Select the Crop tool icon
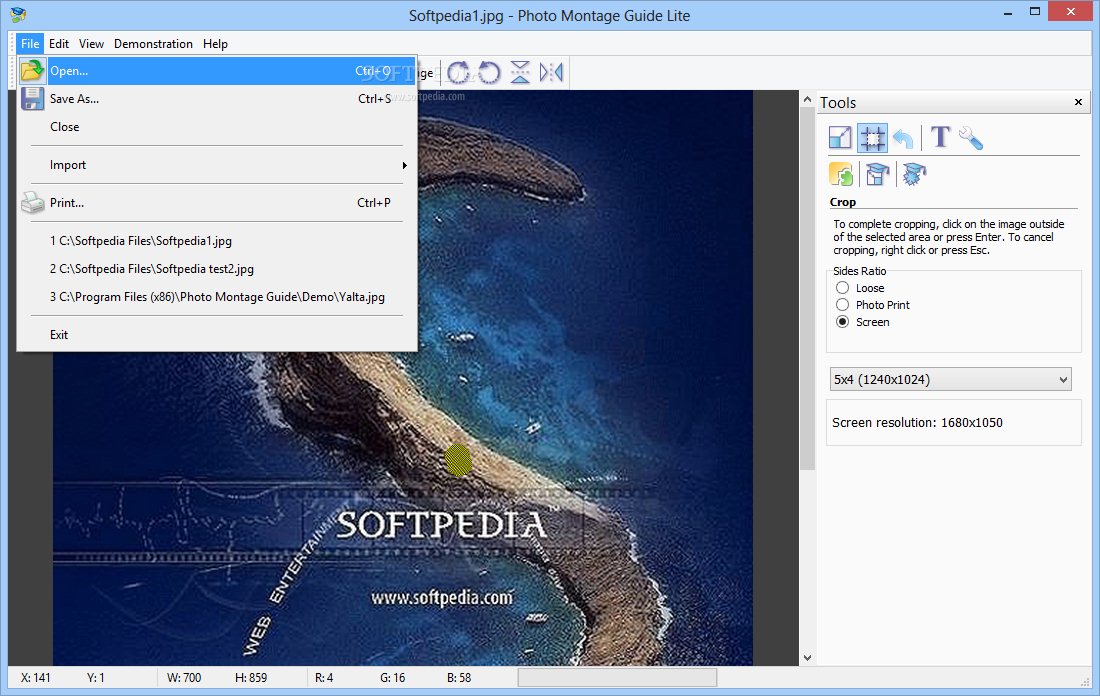This screenshot has width=1100, height=696. [872, 138]
